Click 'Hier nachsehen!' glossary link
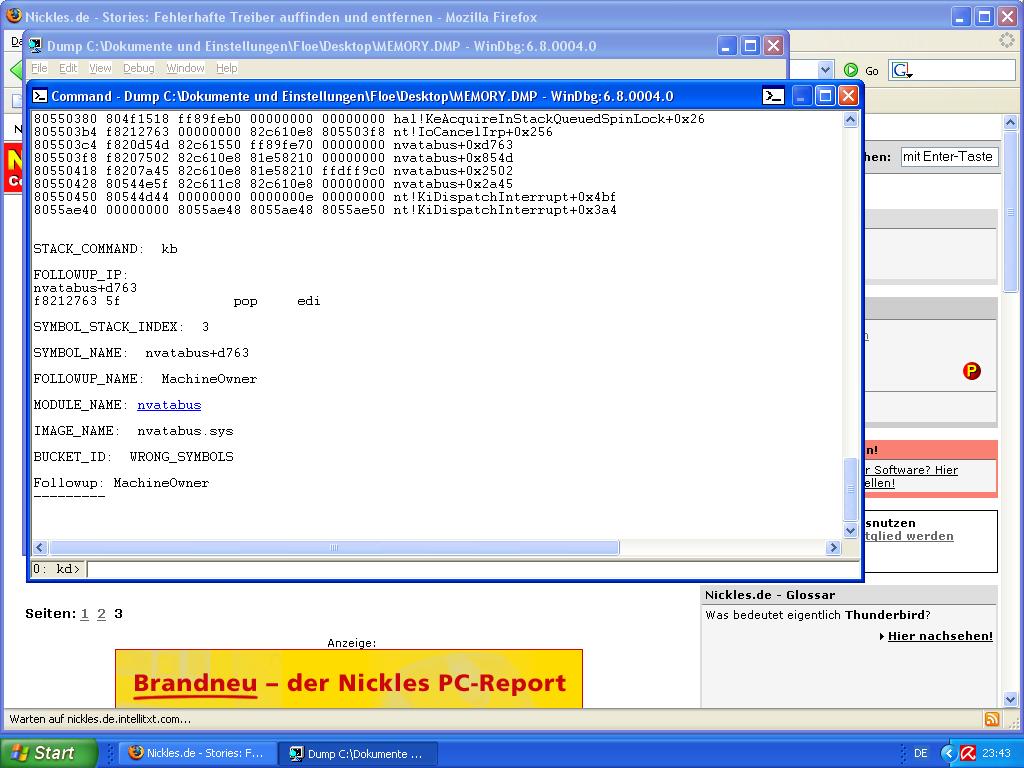The height and width of the screenshot is (768, 1024). 940,636
